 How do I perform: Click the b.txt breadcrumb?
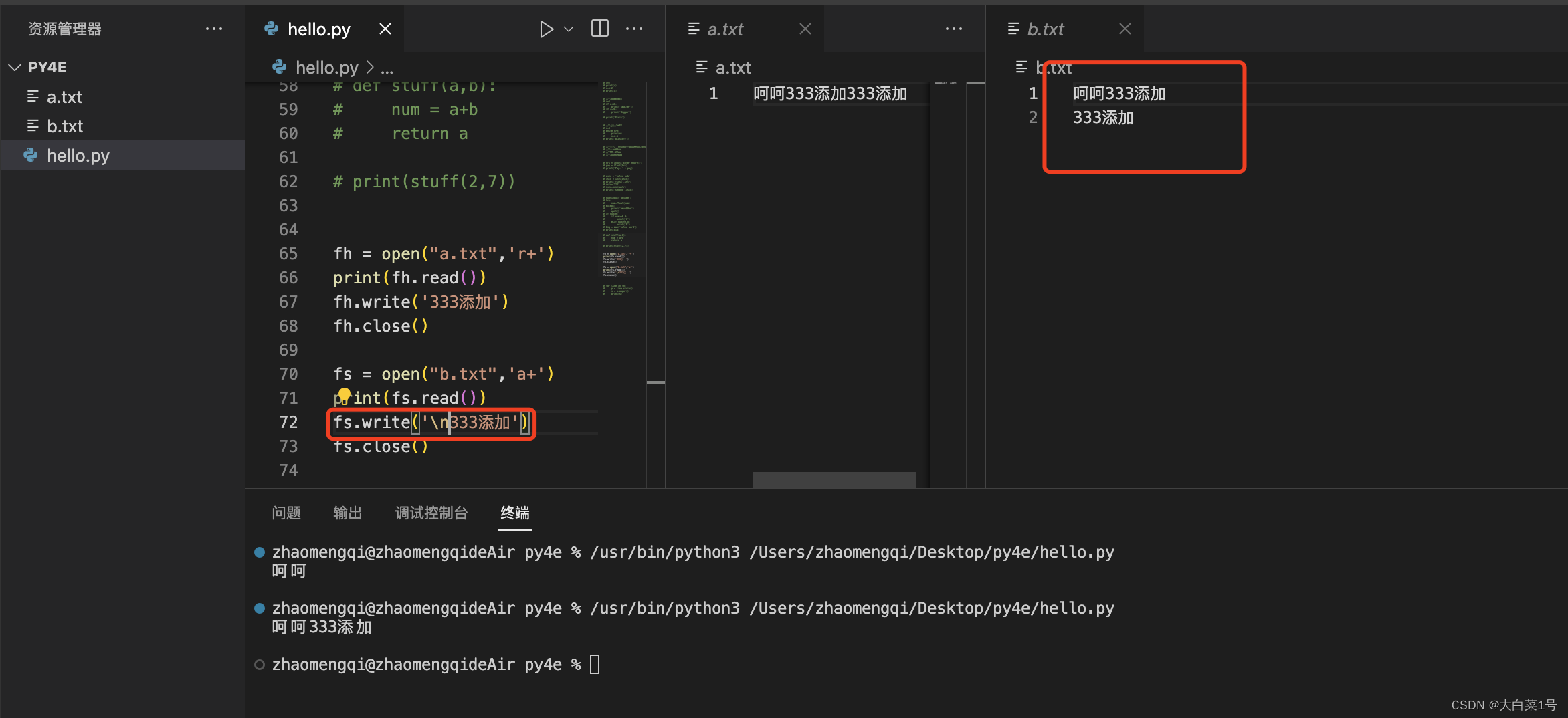1053,68
